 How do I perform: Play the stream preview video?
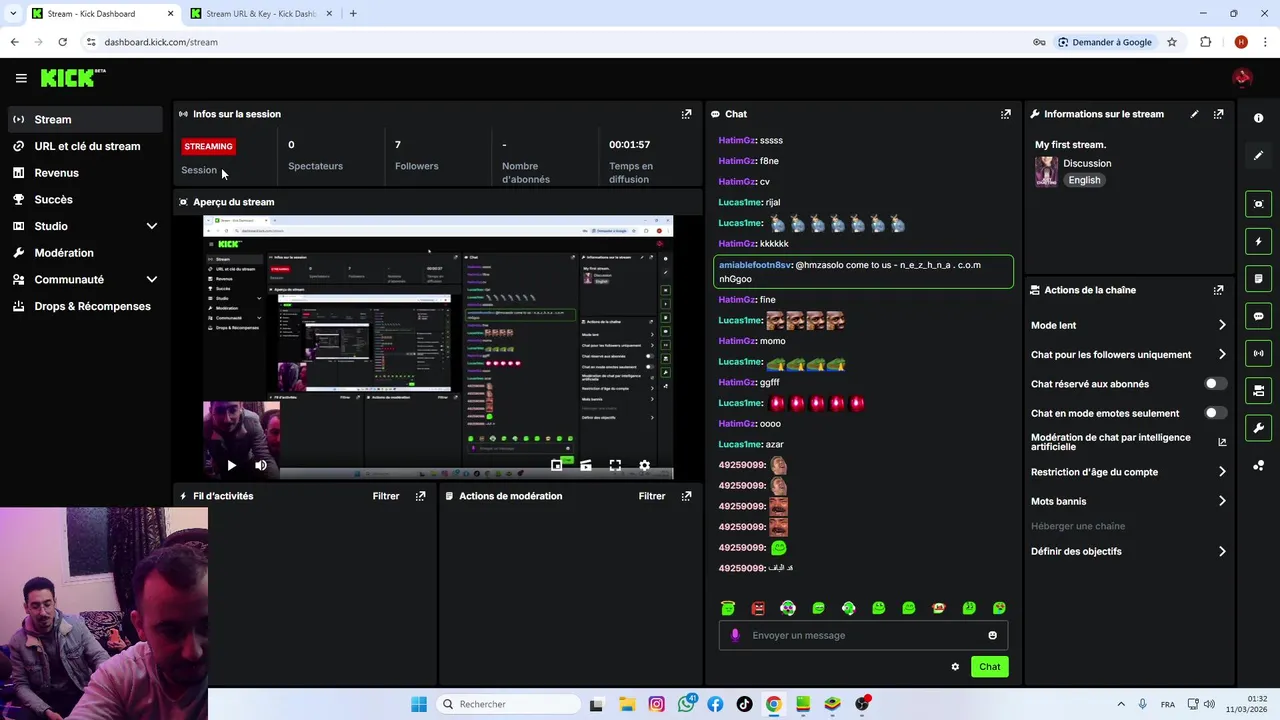click(231, 465)
